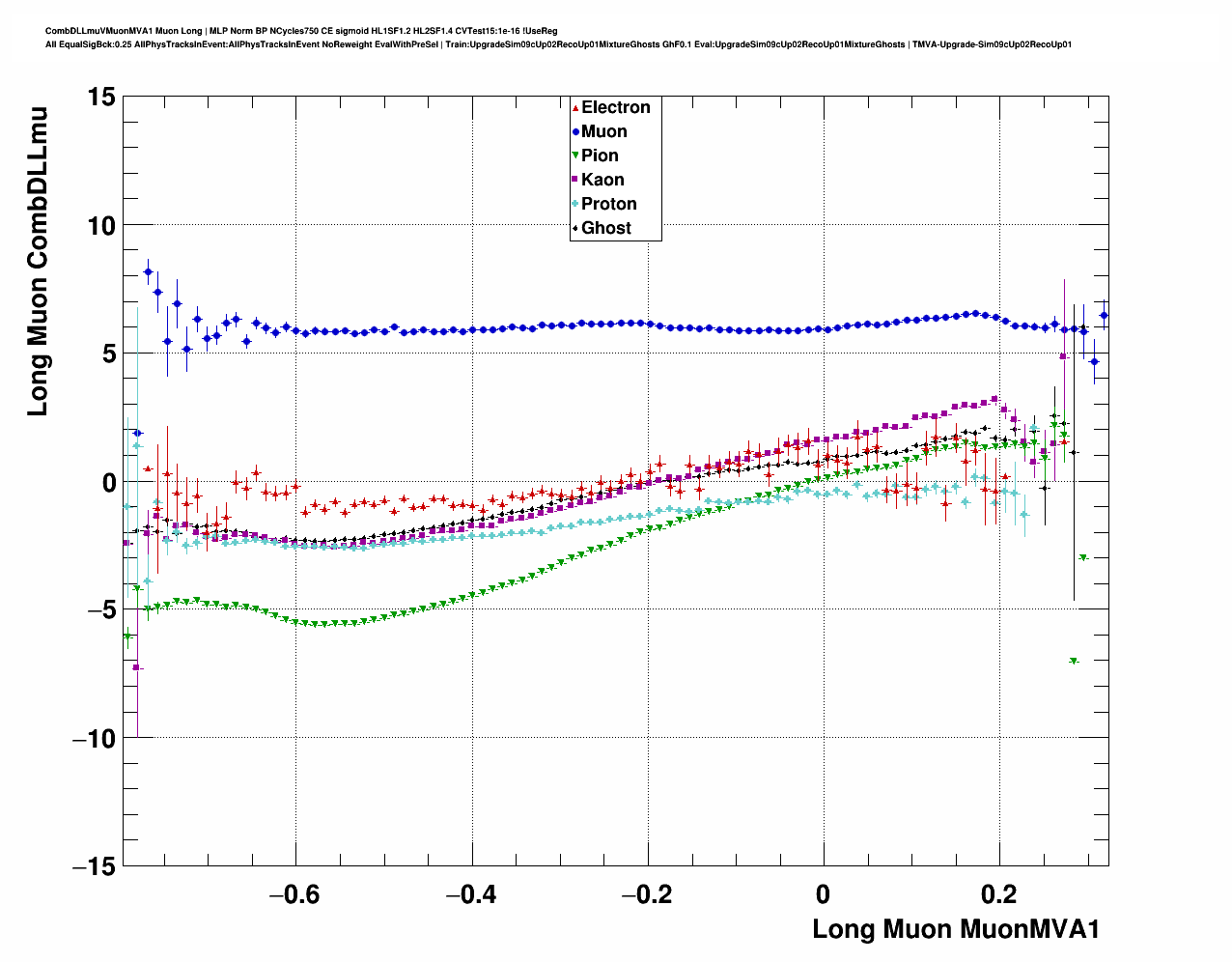Viewport: 1232px width, 962px height.
Task: Select the Ghost label in the legend
Action: pos(605,228)
